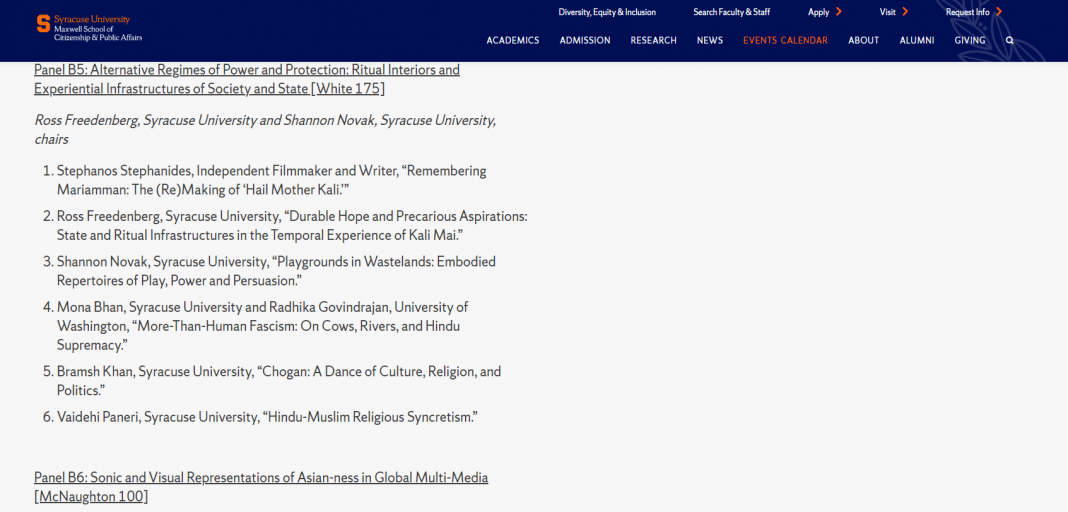Expand Panel B6 Sonic and Visual heading
Viewport: 1068px width, 512px height.
261,487
